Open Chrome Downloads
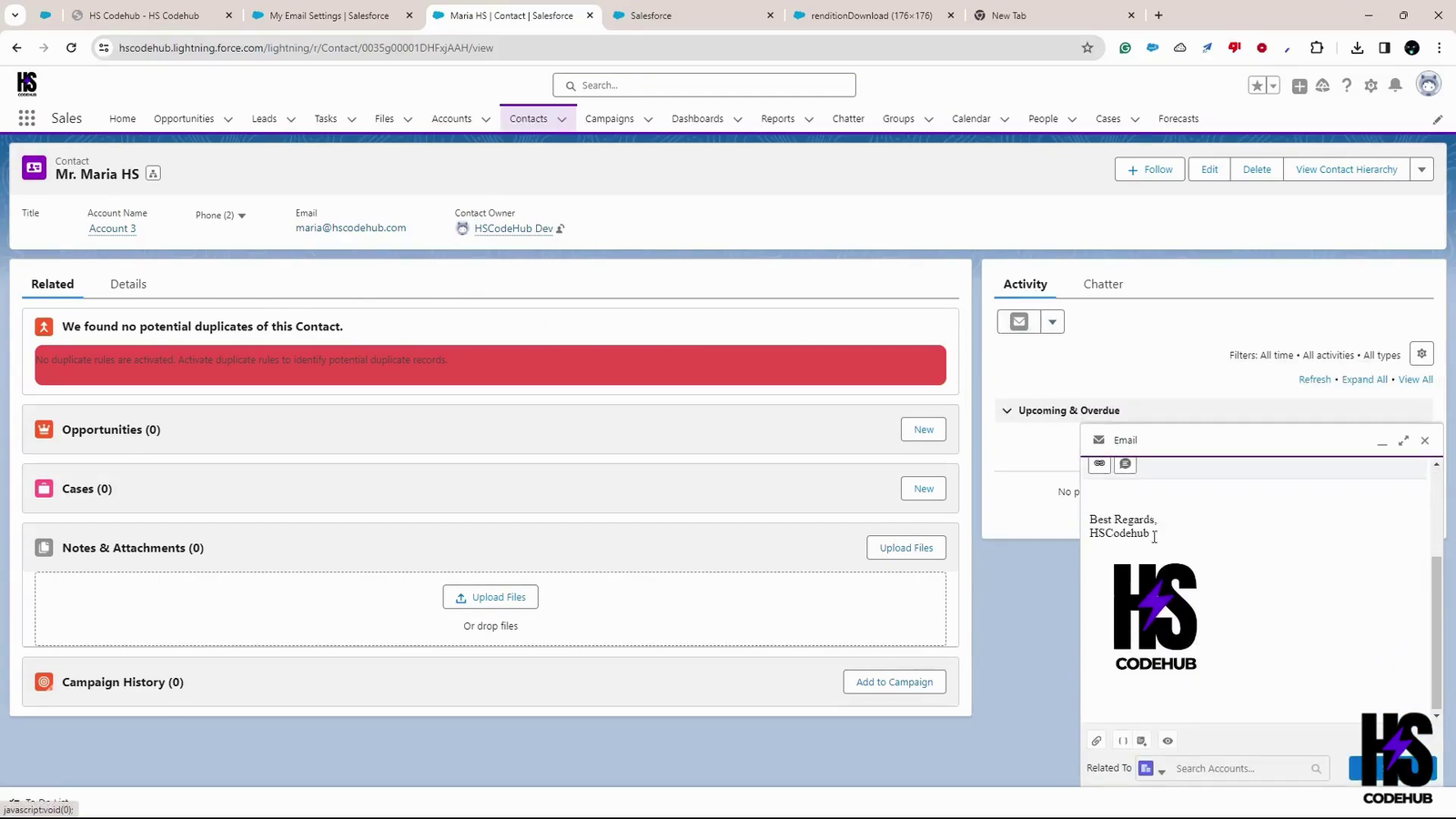This screenshot has width=1456, height=819. (1357, 47)
